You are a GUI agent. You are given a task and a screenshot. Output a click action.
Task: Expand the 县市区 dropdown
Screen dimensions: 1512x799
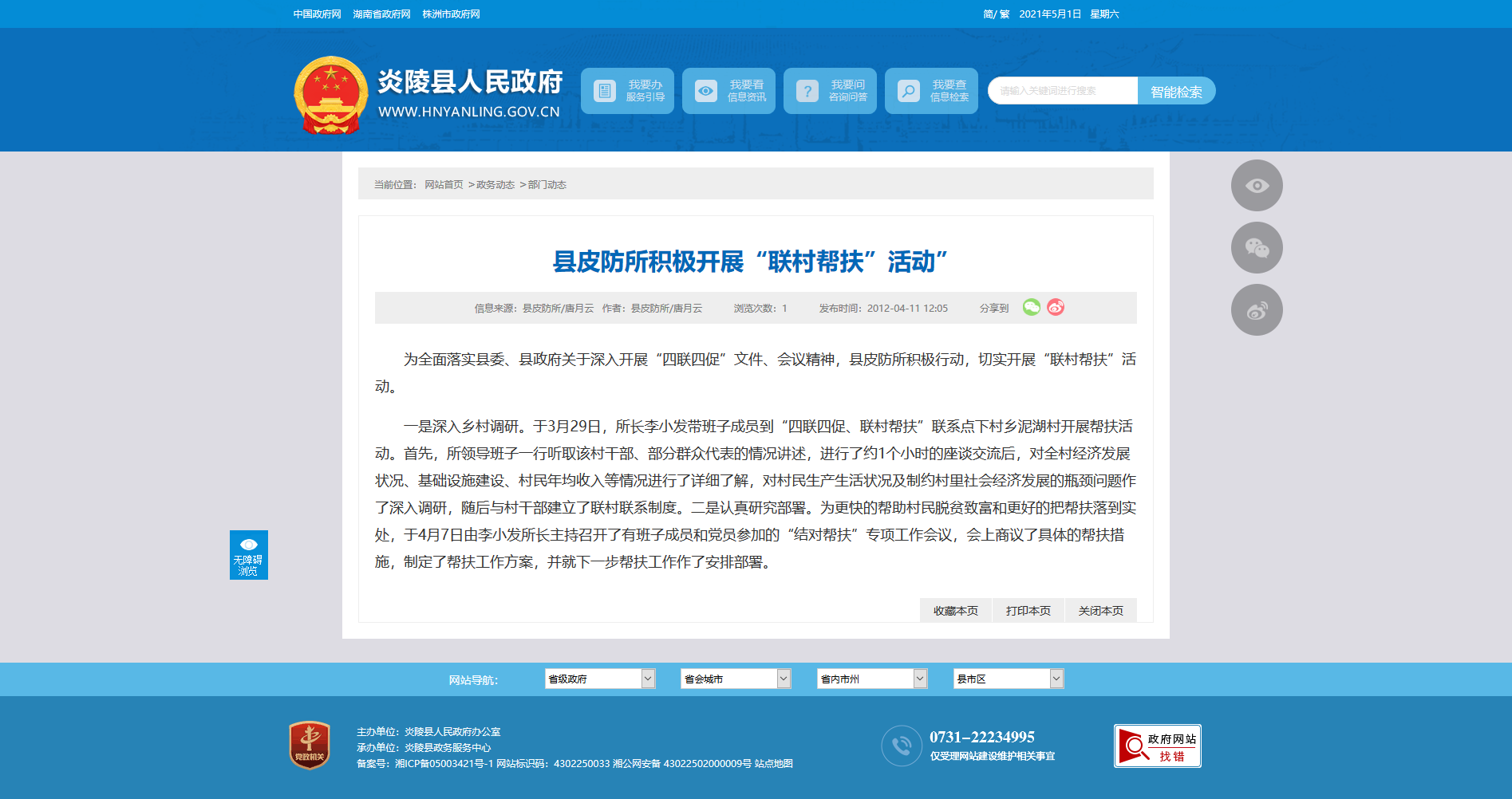pyautogui.click(x=1009, y=679)
